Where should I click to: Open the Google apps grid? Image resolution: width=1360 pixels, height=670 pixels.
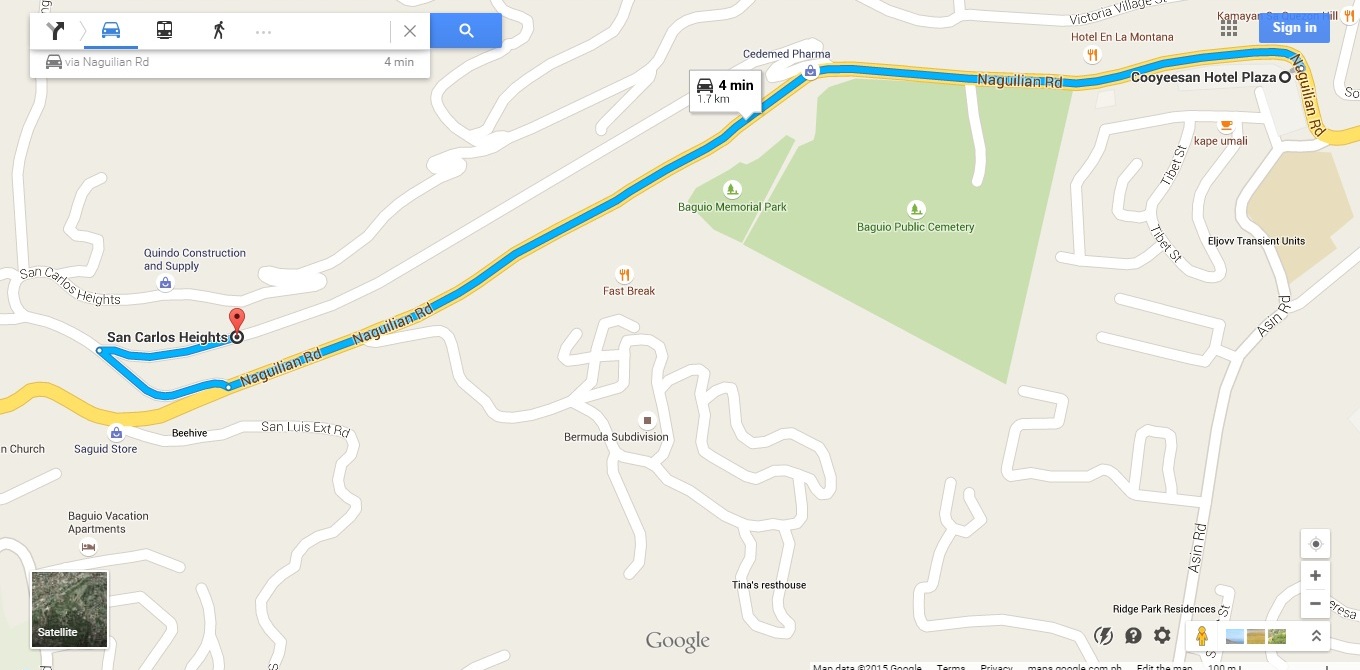pos(1229,28)
